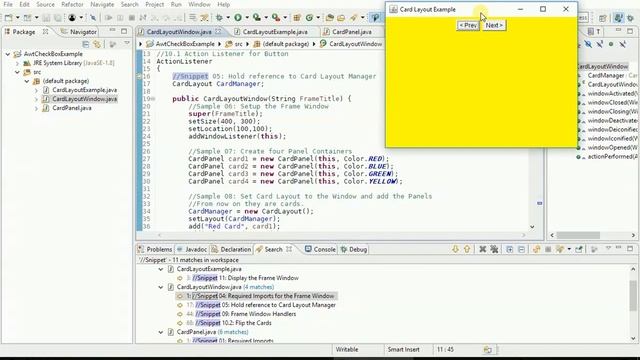Switch to CardPanel.java editor tab

tap(351, 31)
